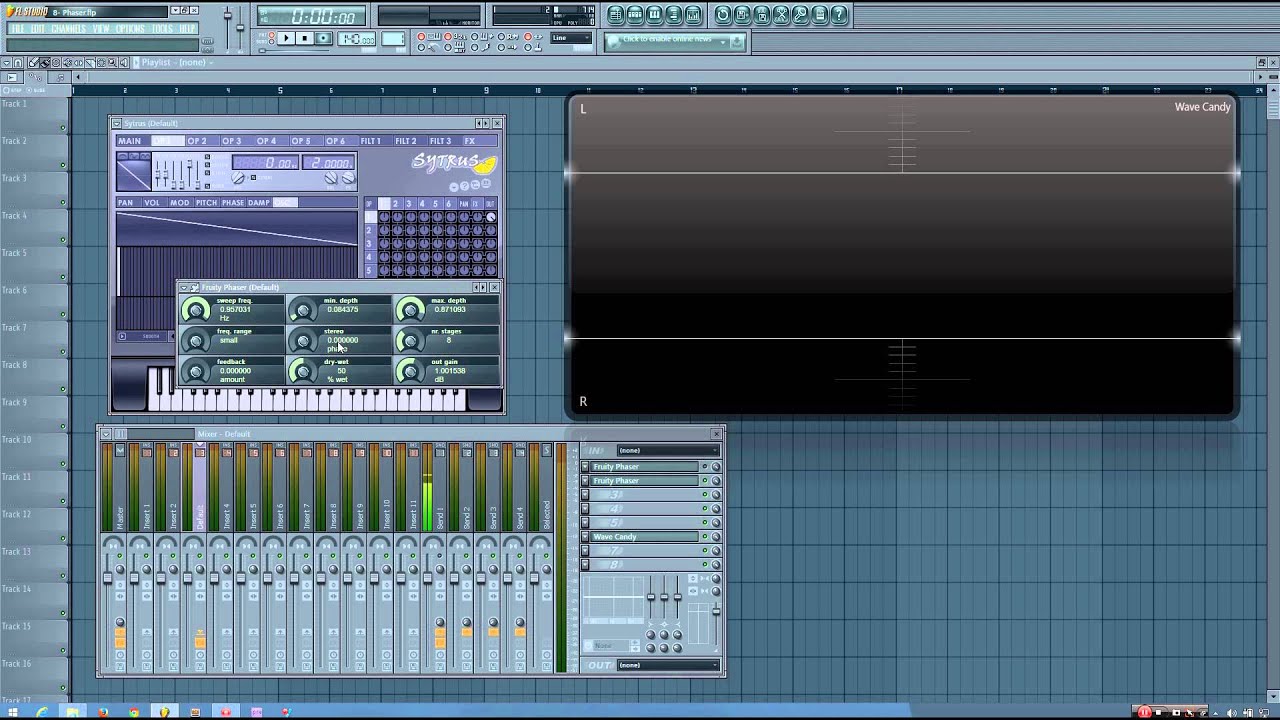
Task: Click the project info document icon
Action: (820, 15)
